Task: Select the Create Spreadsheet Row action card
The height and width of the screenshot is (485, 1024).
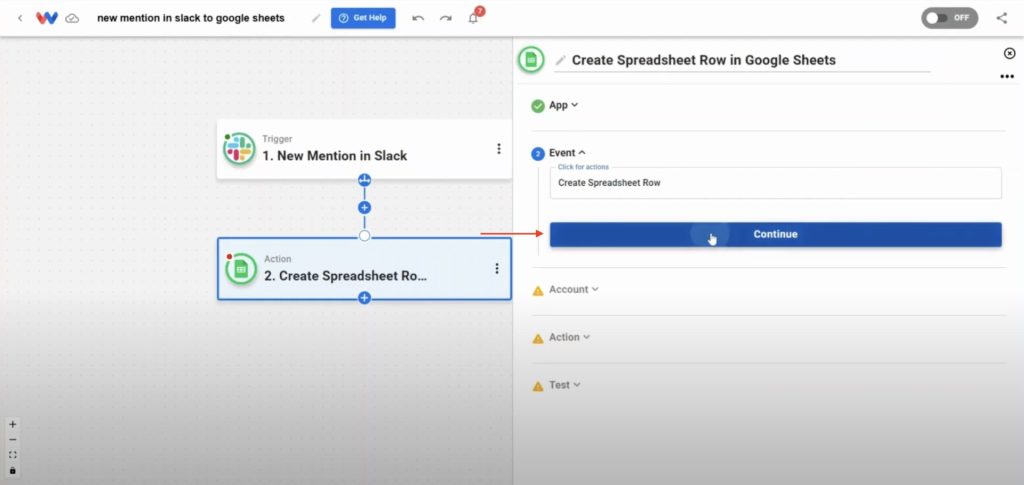Action: pos(364,268)
